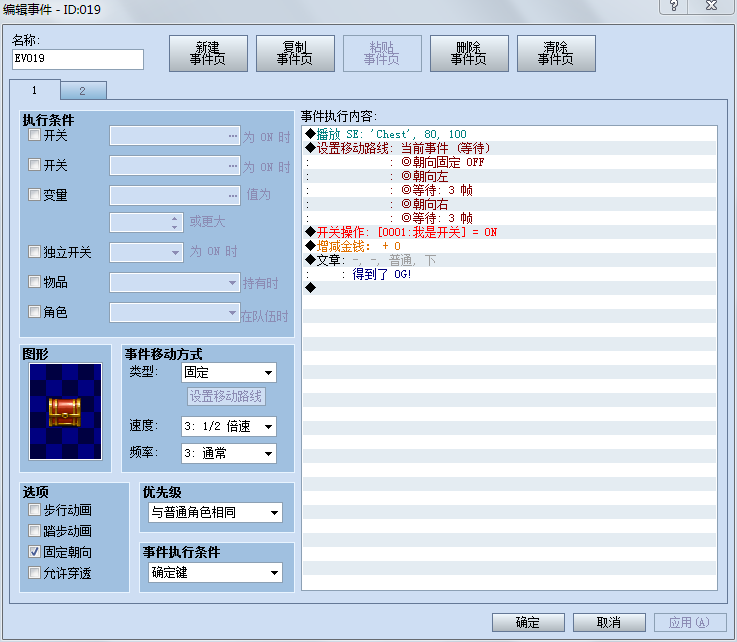Open the 速度 speed dropdown
The height and width of the screenshot is (642, 737).
(x=229, y=427)
